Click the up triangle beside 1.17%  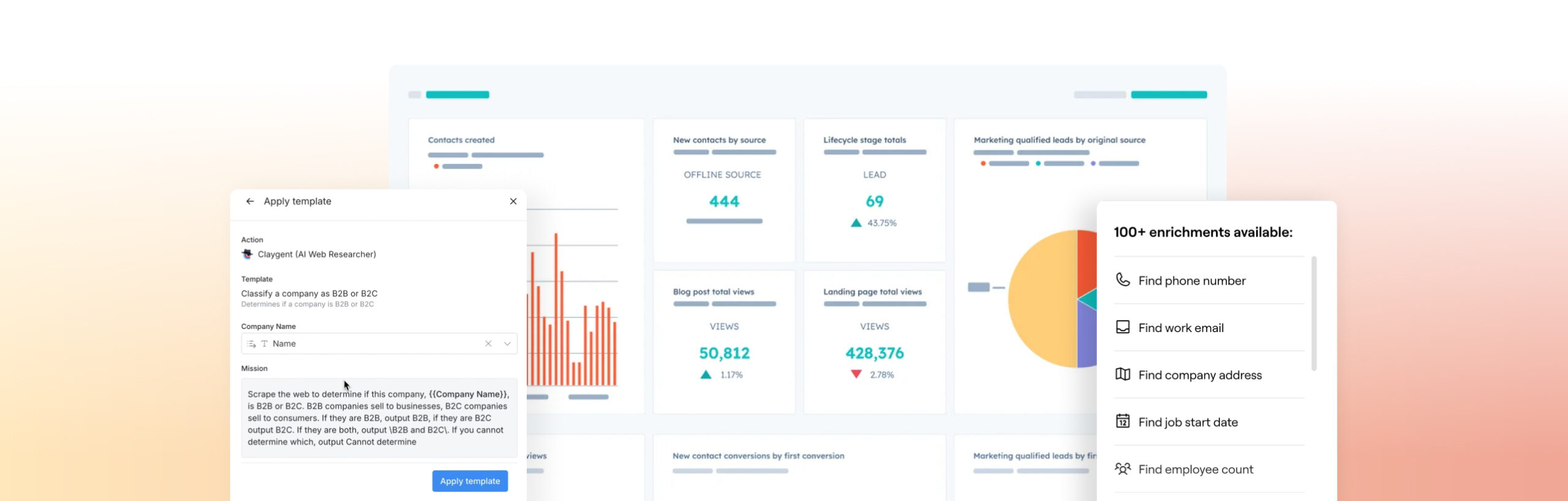point(706,375)
